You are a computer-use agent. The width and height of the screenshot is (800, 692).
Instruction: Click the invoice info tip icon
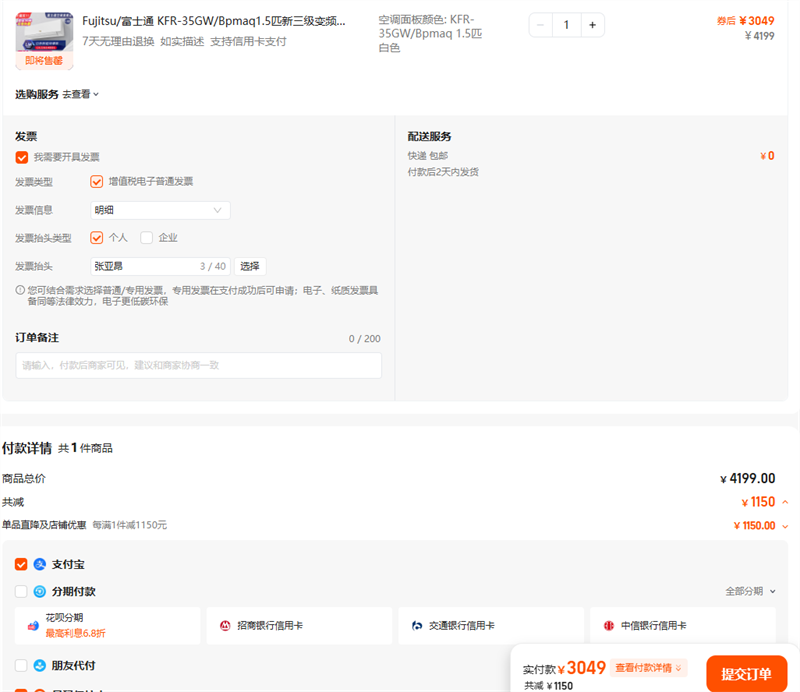[20, 290]
